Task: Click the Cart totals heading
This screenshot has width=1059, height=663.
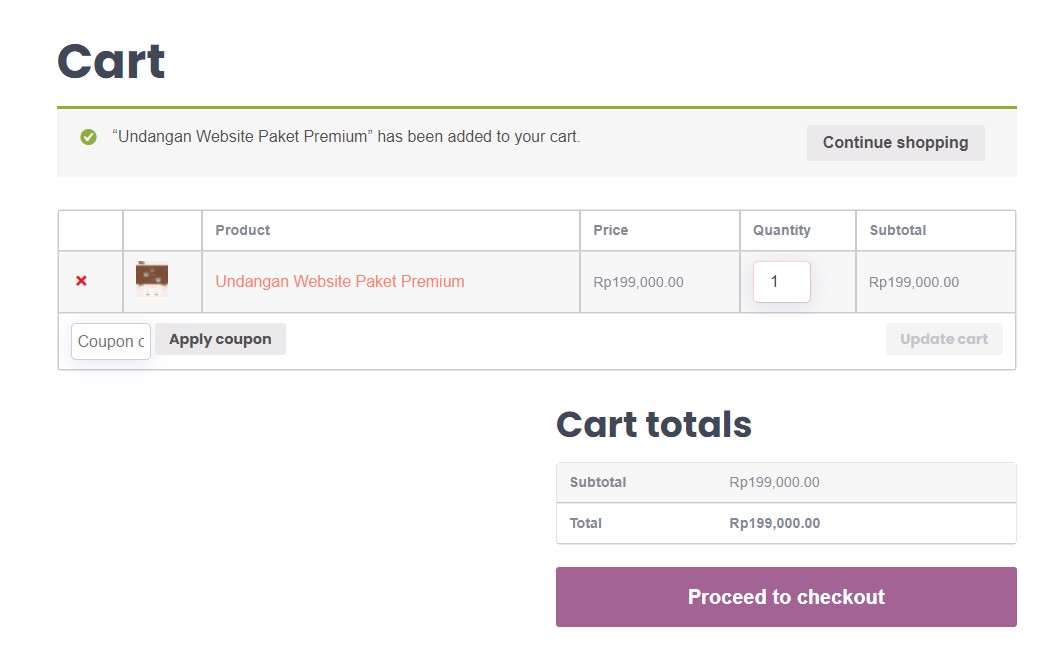Action: click(x=654, y=424)
